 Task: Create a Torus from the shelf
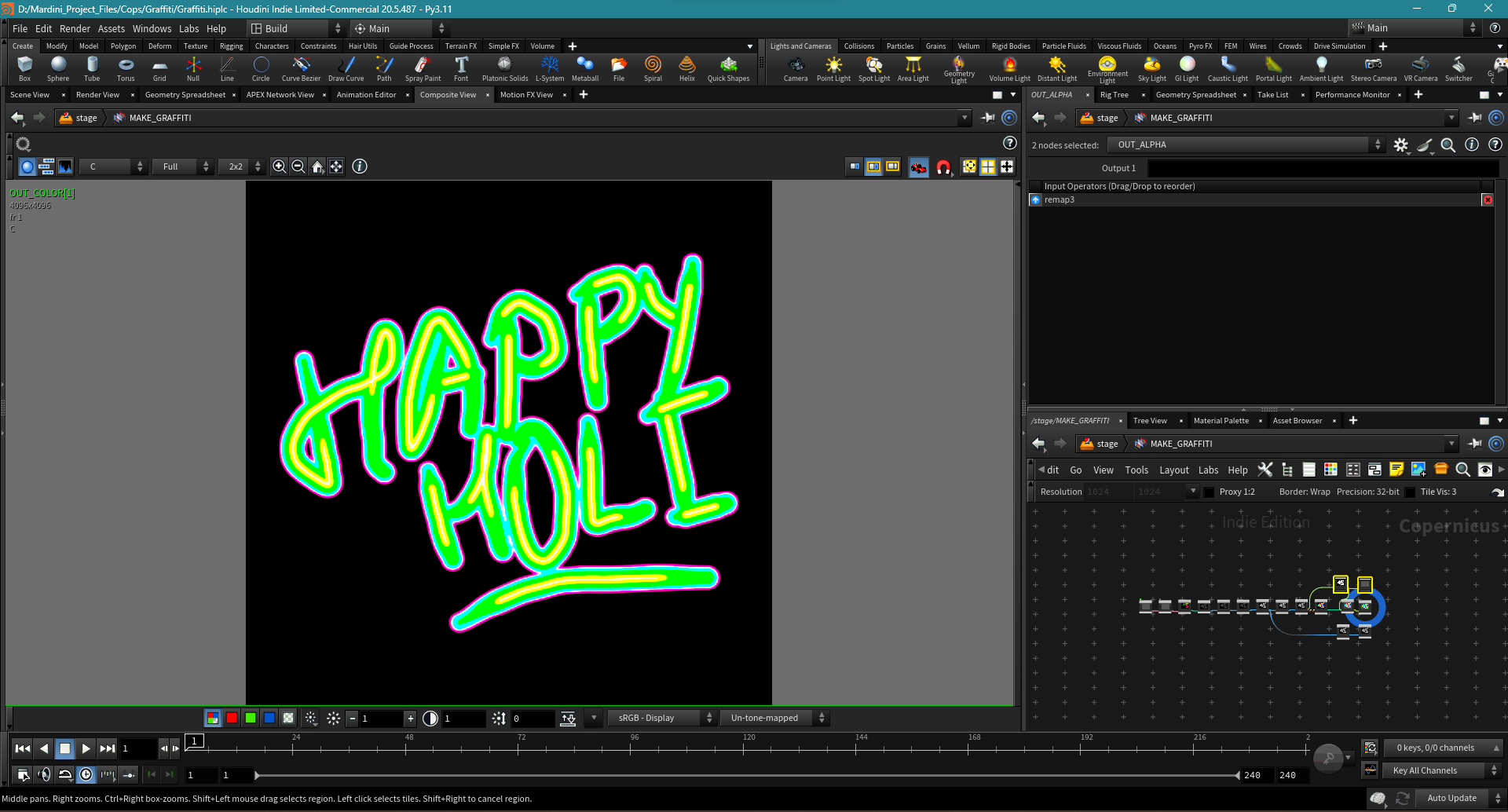126,68
